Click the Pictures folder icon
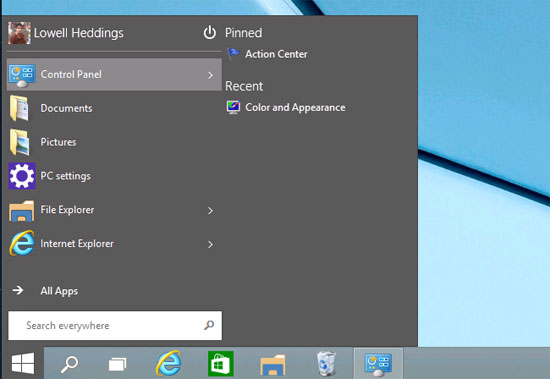The width and height of the screenshot is (550, 379). tap(19, 142)
